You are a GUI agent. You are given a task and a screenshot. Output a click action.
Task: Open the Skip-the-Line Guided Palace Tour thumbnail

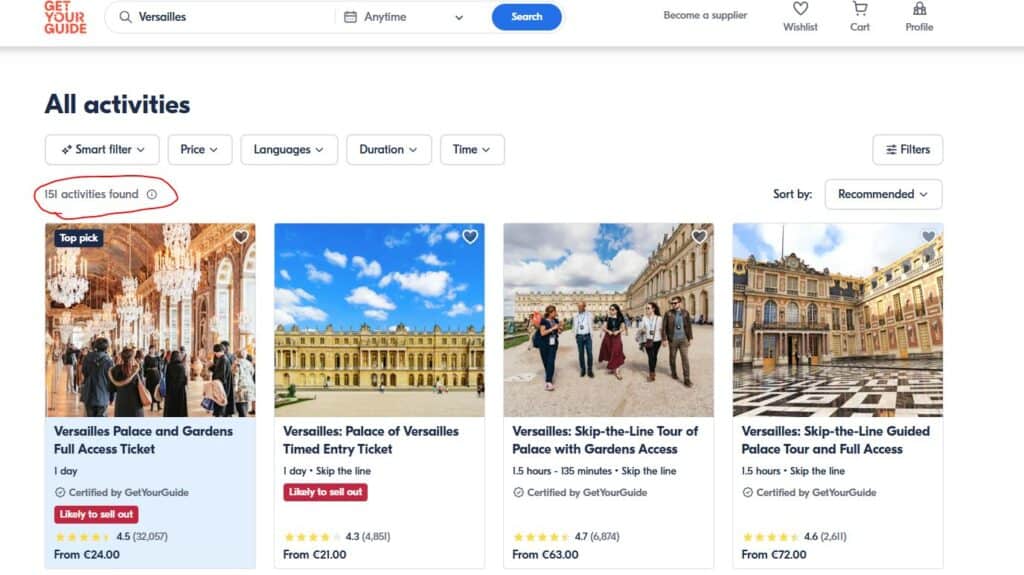tap(837, 320)
